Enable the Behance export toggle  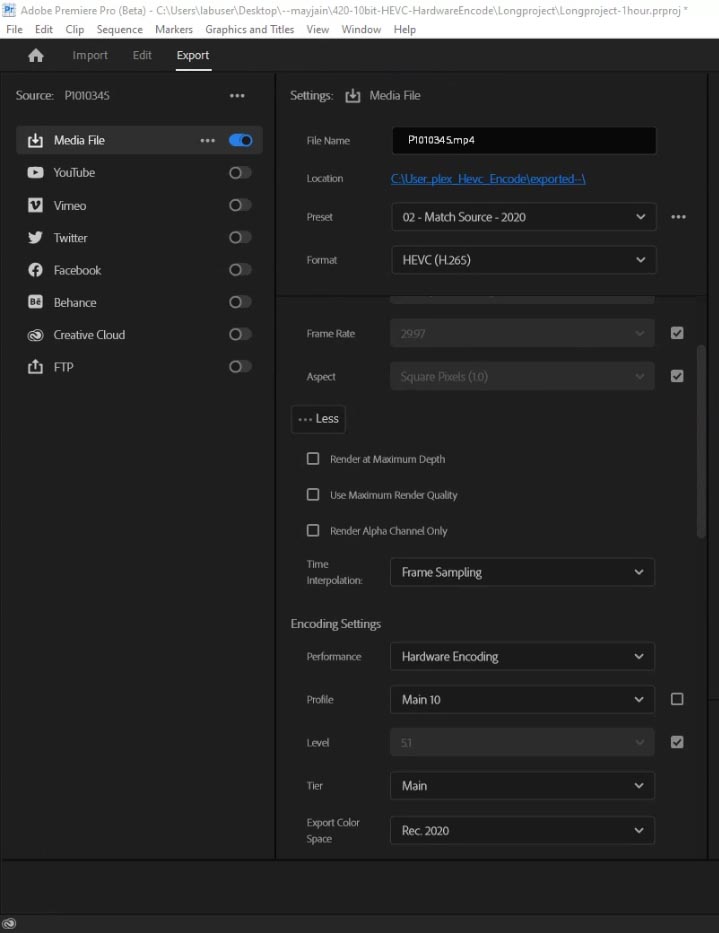point(240,302)
